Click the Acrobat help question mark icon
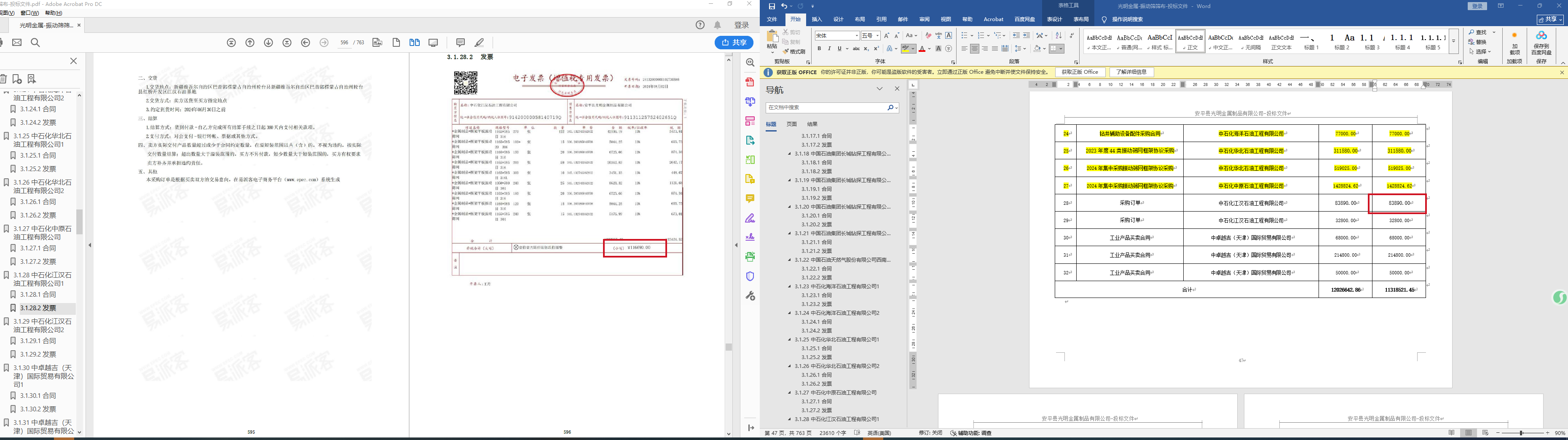Screen dimensions: 1568x440 (x=700, y=25)
